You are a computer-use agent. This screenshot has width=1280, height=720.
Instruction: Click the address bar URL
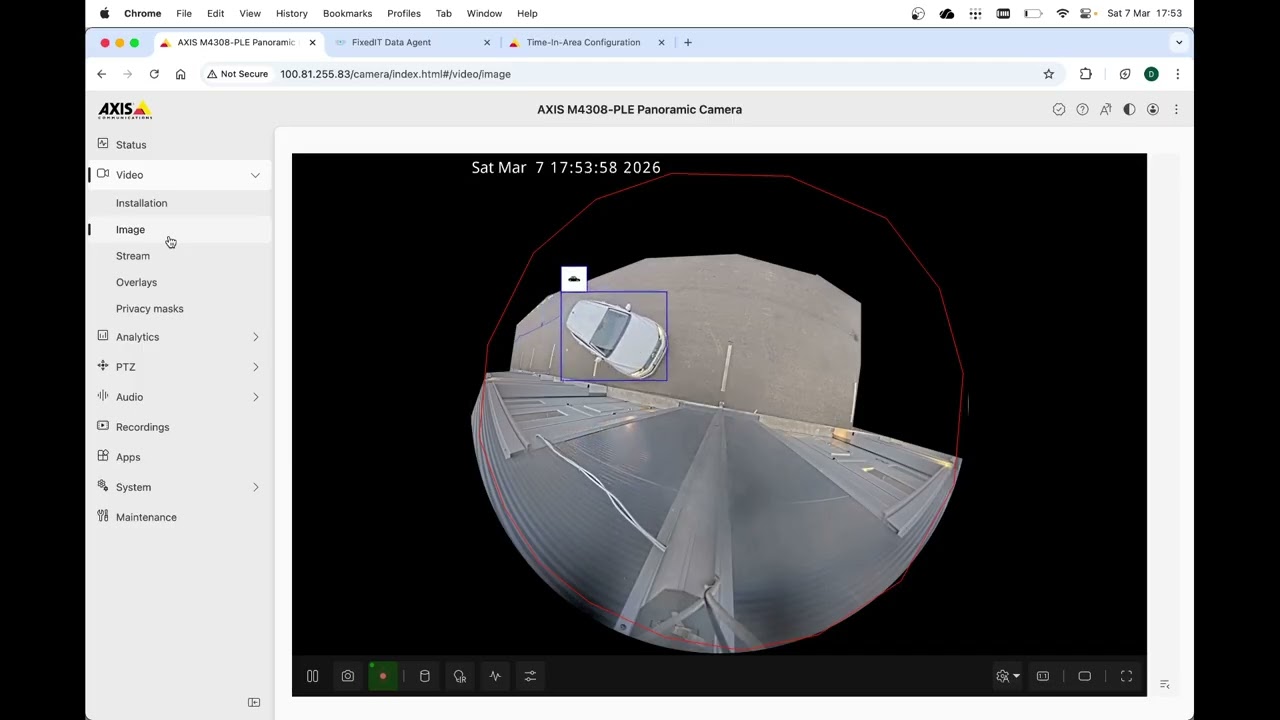coord(395,74)
